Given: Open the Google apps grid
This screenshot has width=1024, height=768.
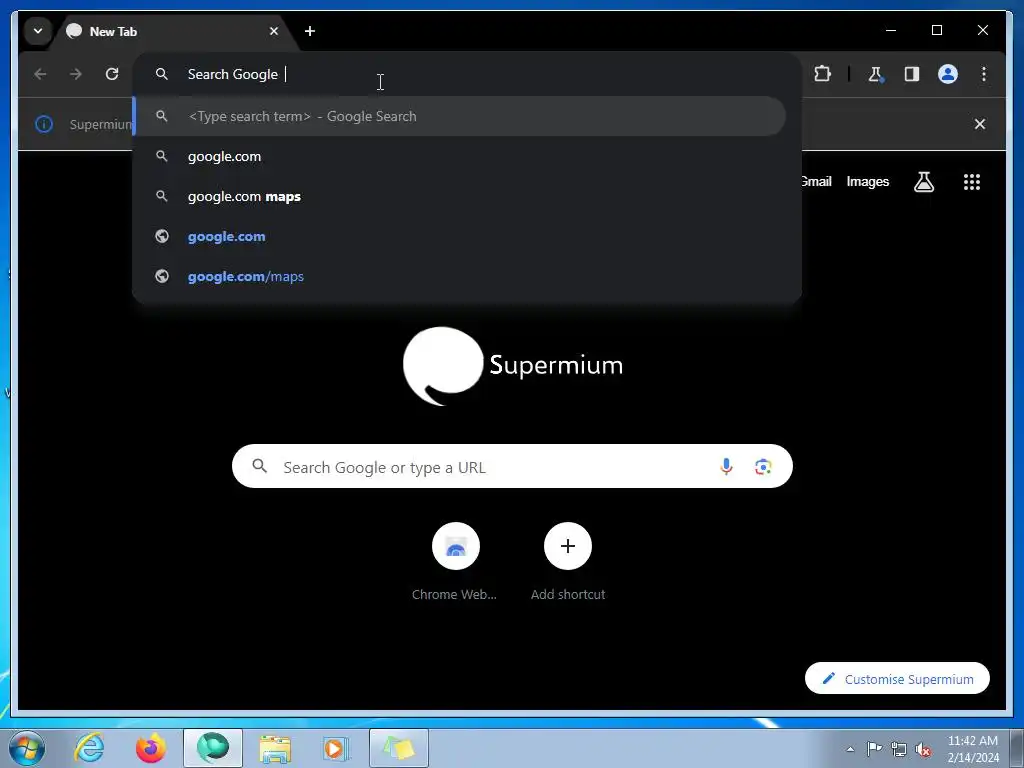Looking at the screenshot, I should pos(972,182).
